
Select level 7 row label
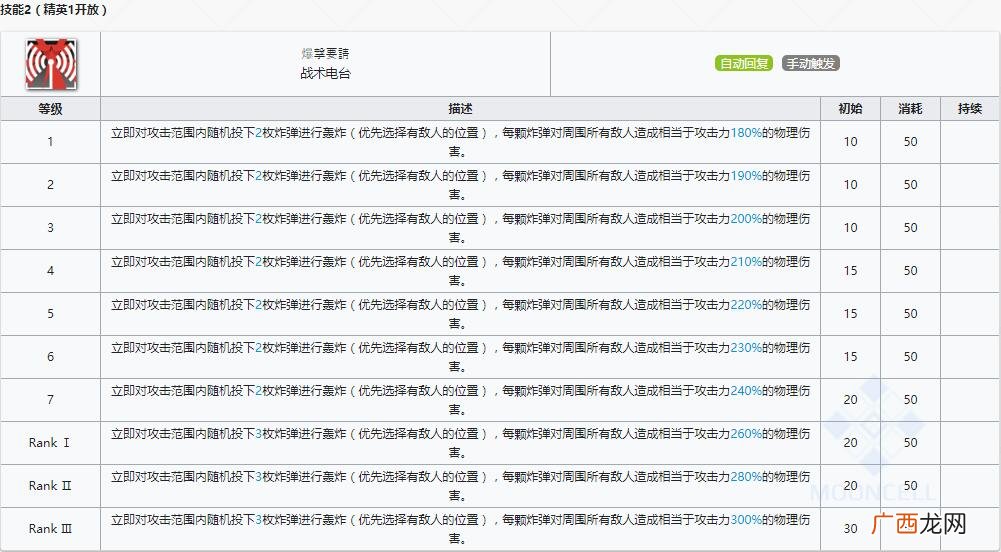[x=50, y=399]
